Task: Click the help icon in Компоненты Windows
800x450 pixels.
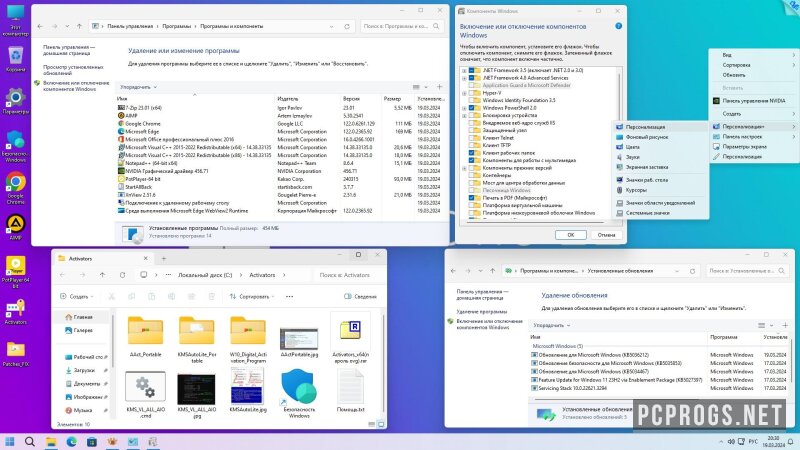Action: (618, 26)
